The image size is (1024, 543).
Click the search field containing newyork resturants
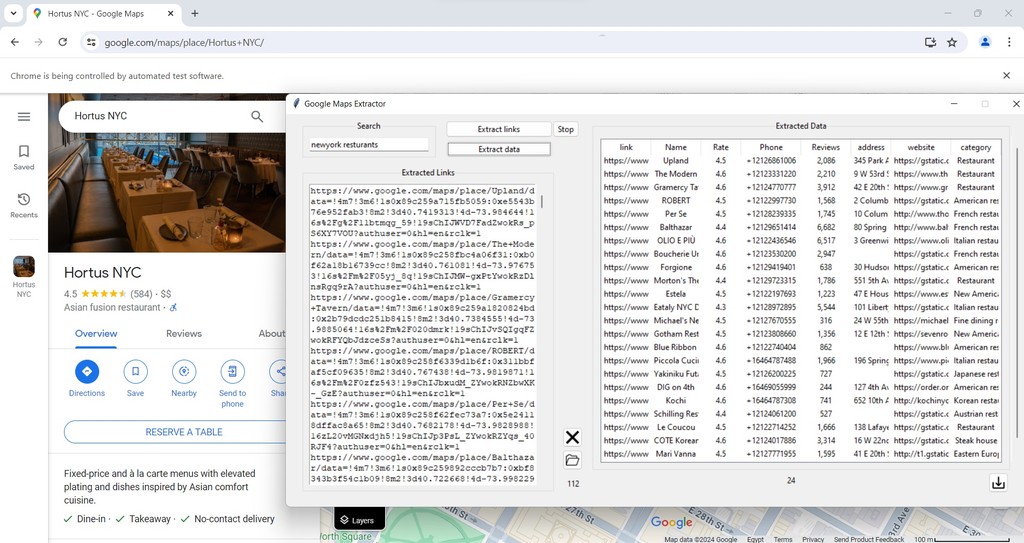click(x=369, y=144)
